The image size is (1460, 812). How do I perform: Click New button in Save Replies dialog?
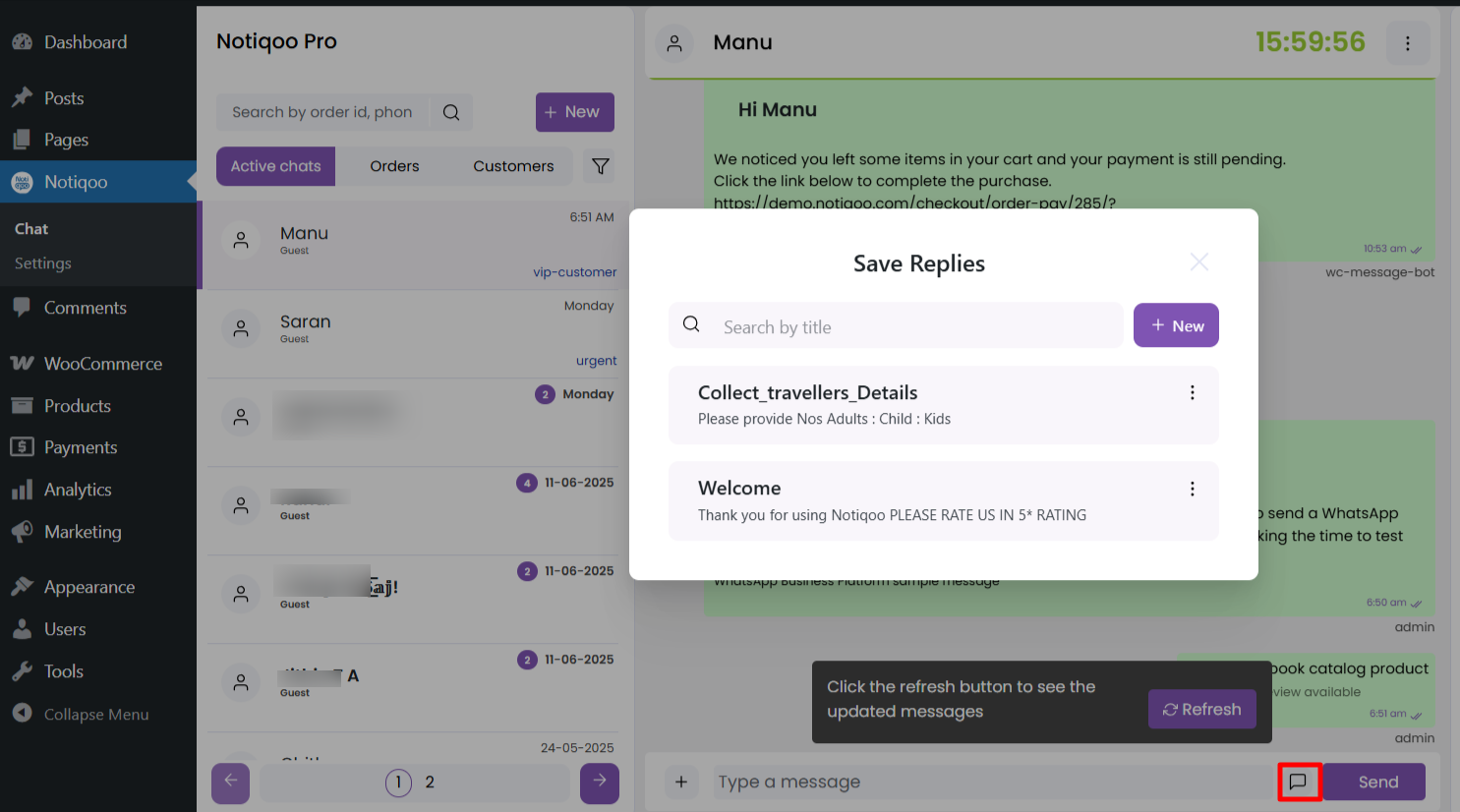[x=1176, y=325]
